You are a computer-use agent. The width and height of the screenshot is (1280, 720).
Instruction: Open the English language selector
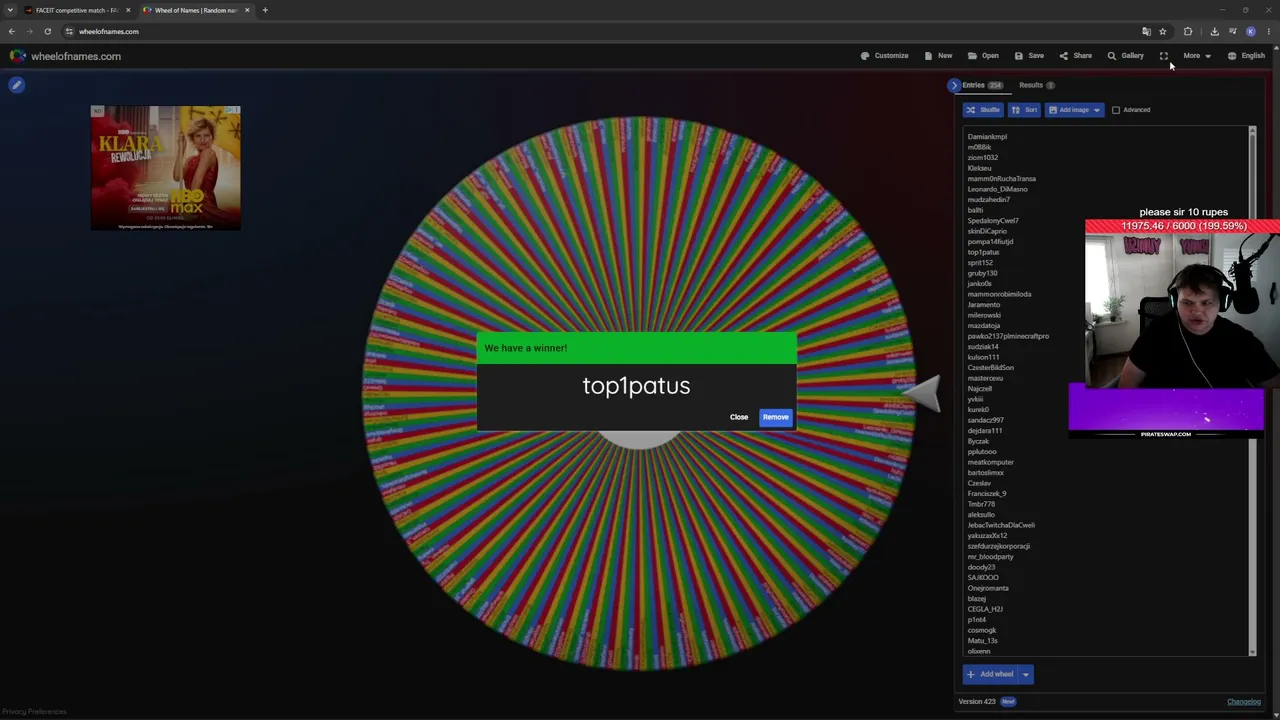(x=1246, y=56)
